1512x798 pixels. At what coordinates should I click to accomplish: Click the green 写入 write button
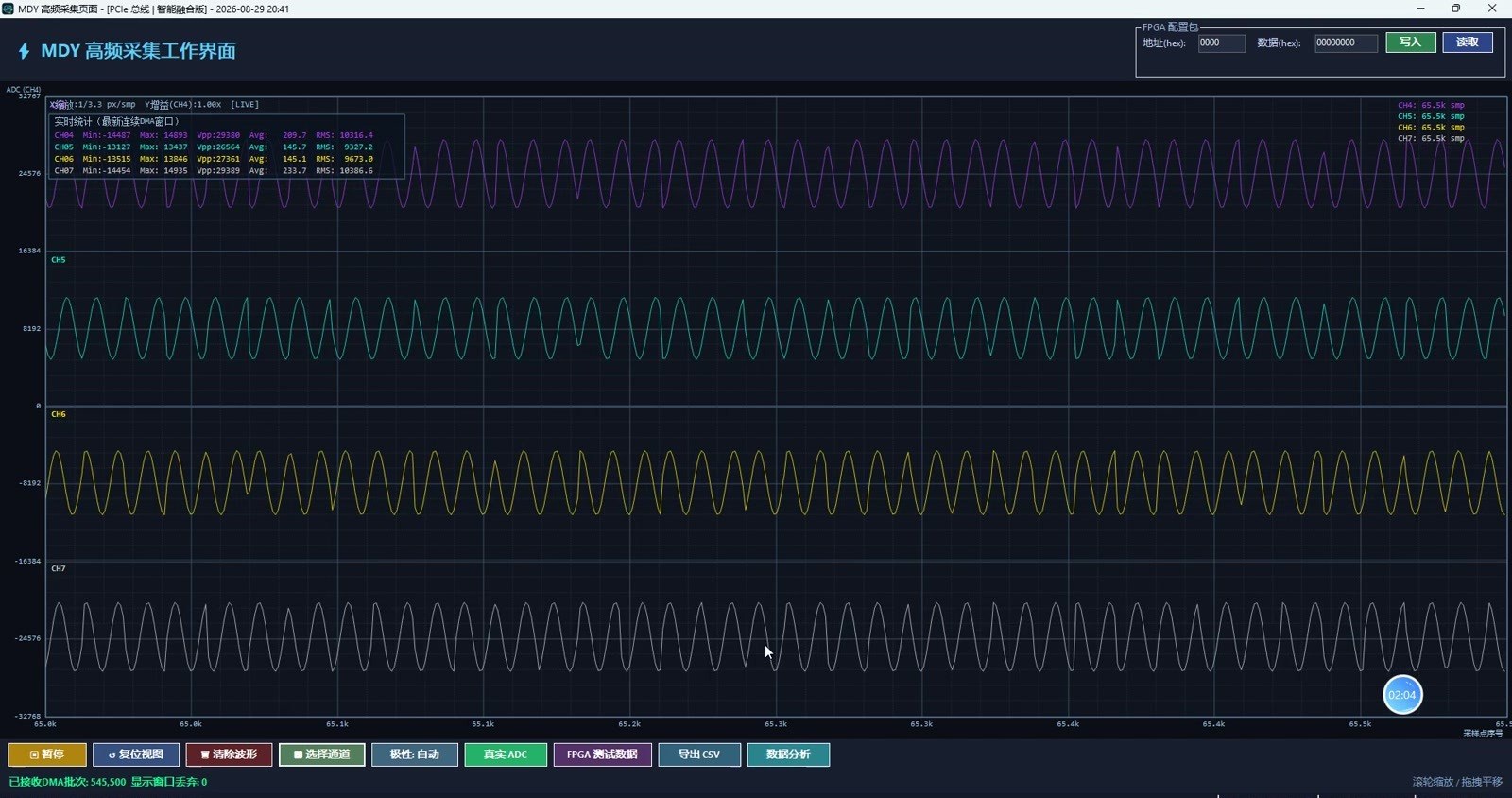1411,43
